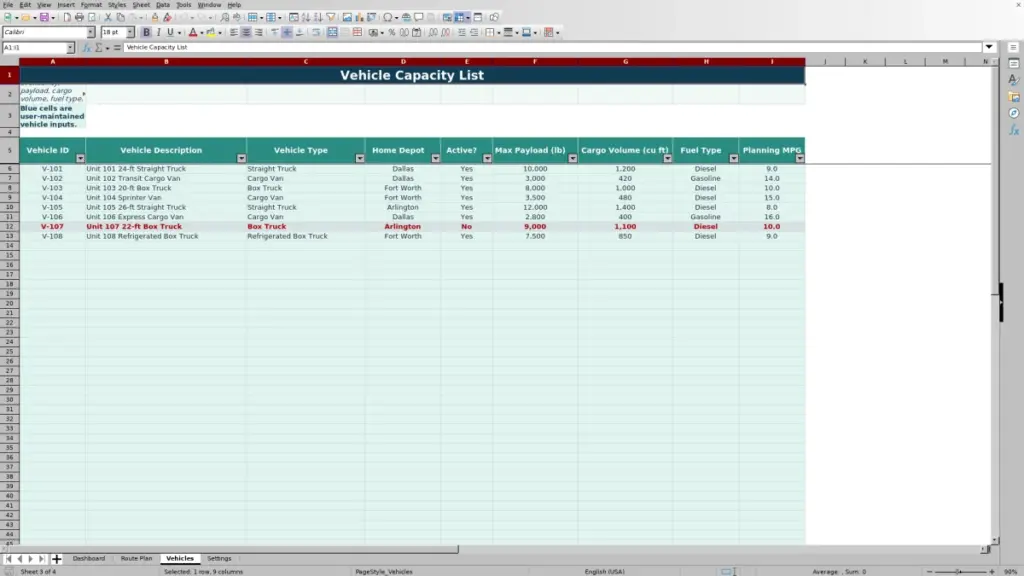Expand the formula bar arrow

(x=989, y=47)
